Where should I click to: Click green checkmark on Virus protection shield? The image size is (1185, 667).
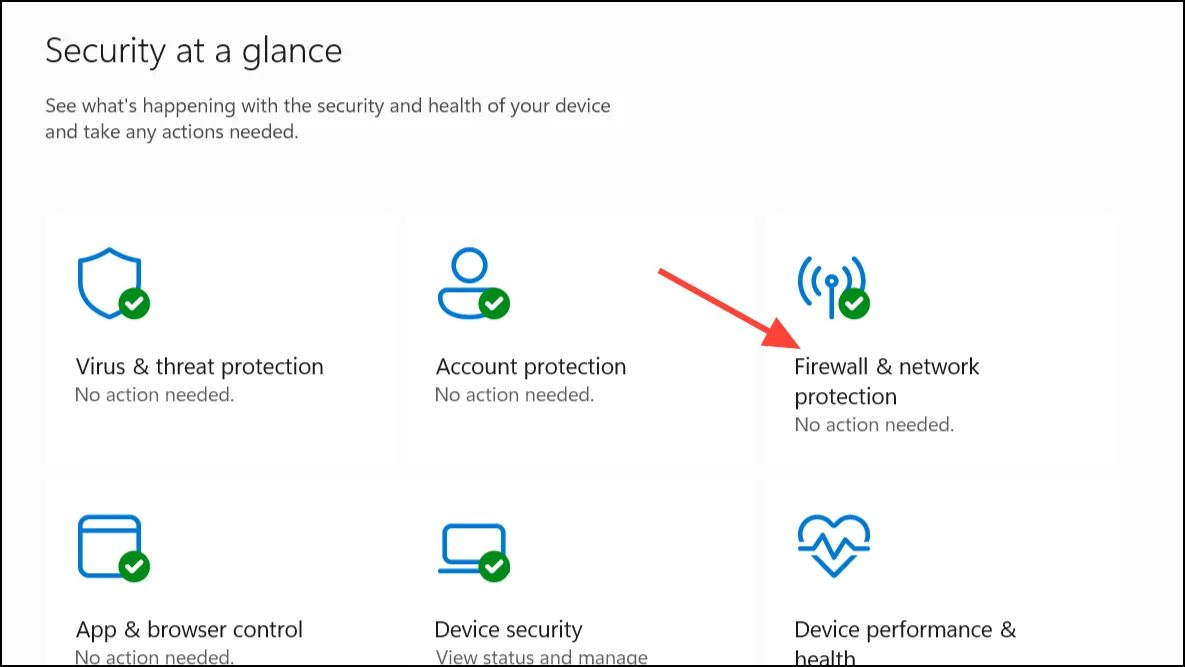click(x=134, y=304)
